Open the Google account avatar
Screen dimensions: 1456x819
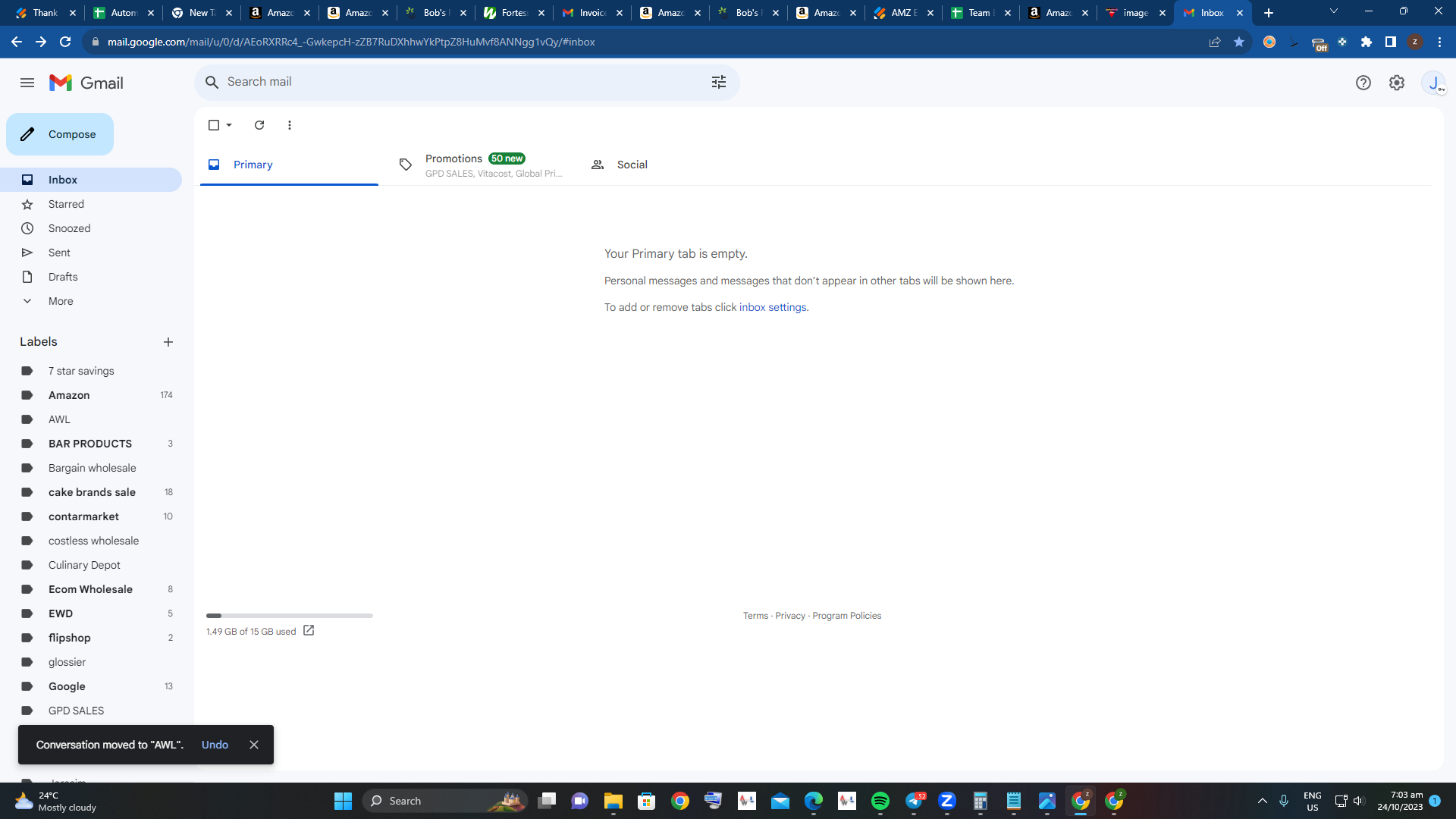(x=1433, y=83)
